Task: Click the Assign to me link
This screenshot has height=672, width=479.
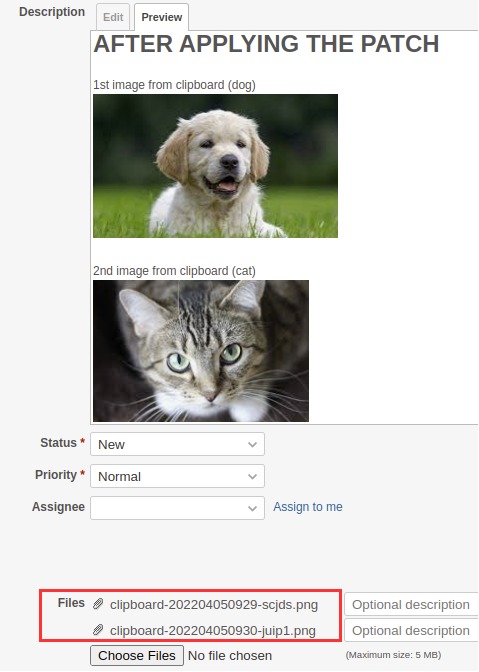Action: click(308, 507)
